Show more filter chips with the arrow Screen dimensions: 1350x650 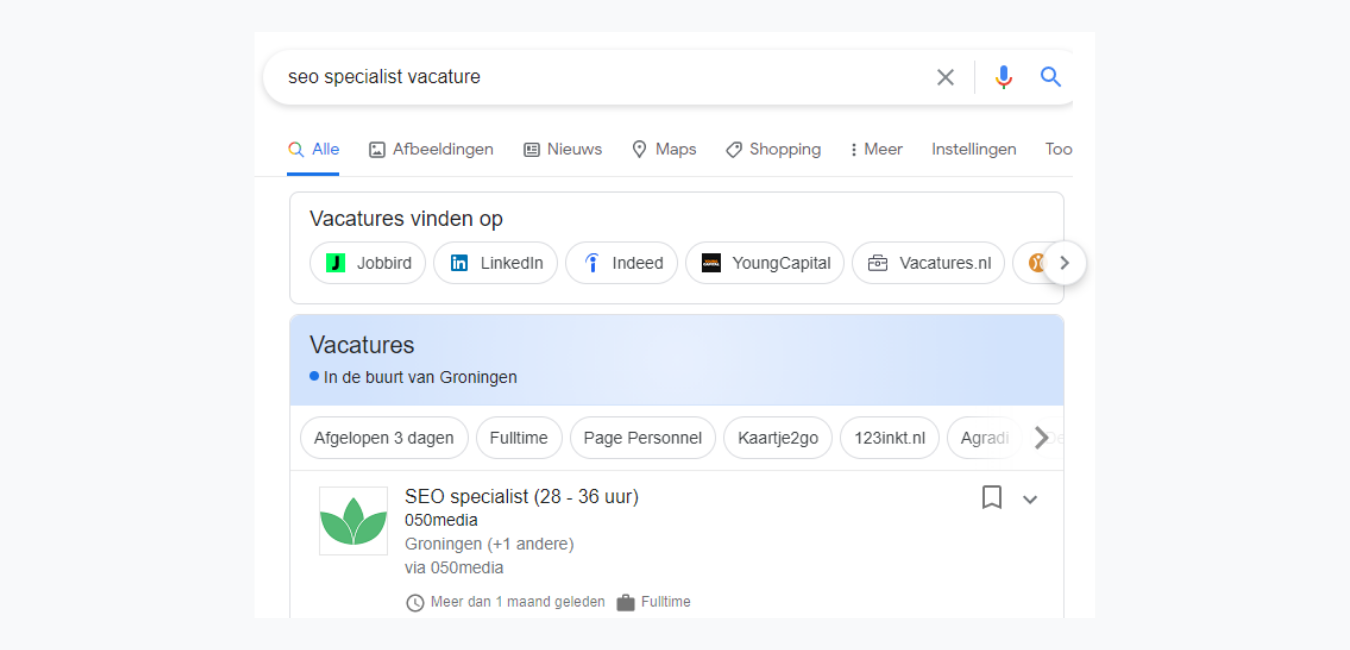(1042, 438)
